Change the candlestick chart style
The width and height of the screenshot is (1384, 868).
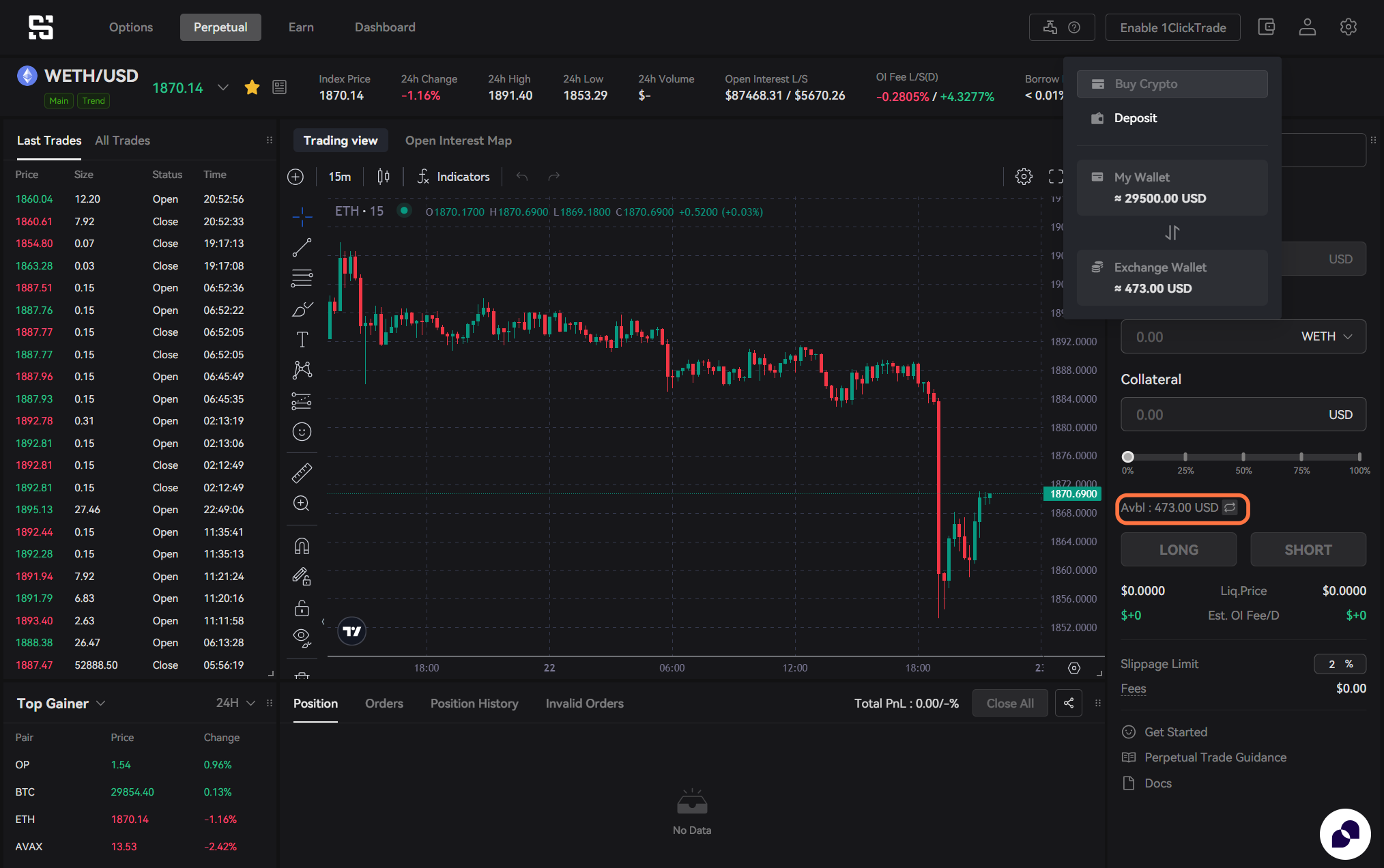[x=384, y=177]
